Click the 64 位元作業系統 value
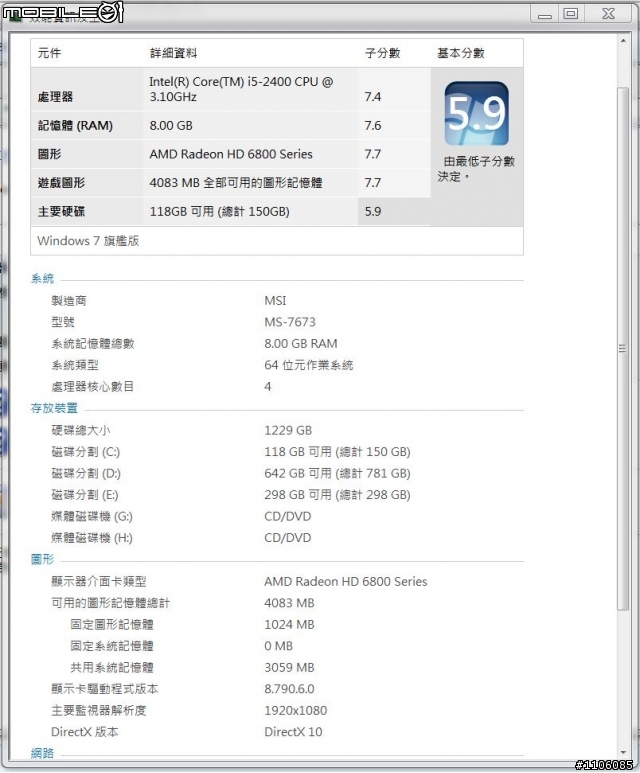The width and height of the screenshot is (640, 773). click(309, 365)
